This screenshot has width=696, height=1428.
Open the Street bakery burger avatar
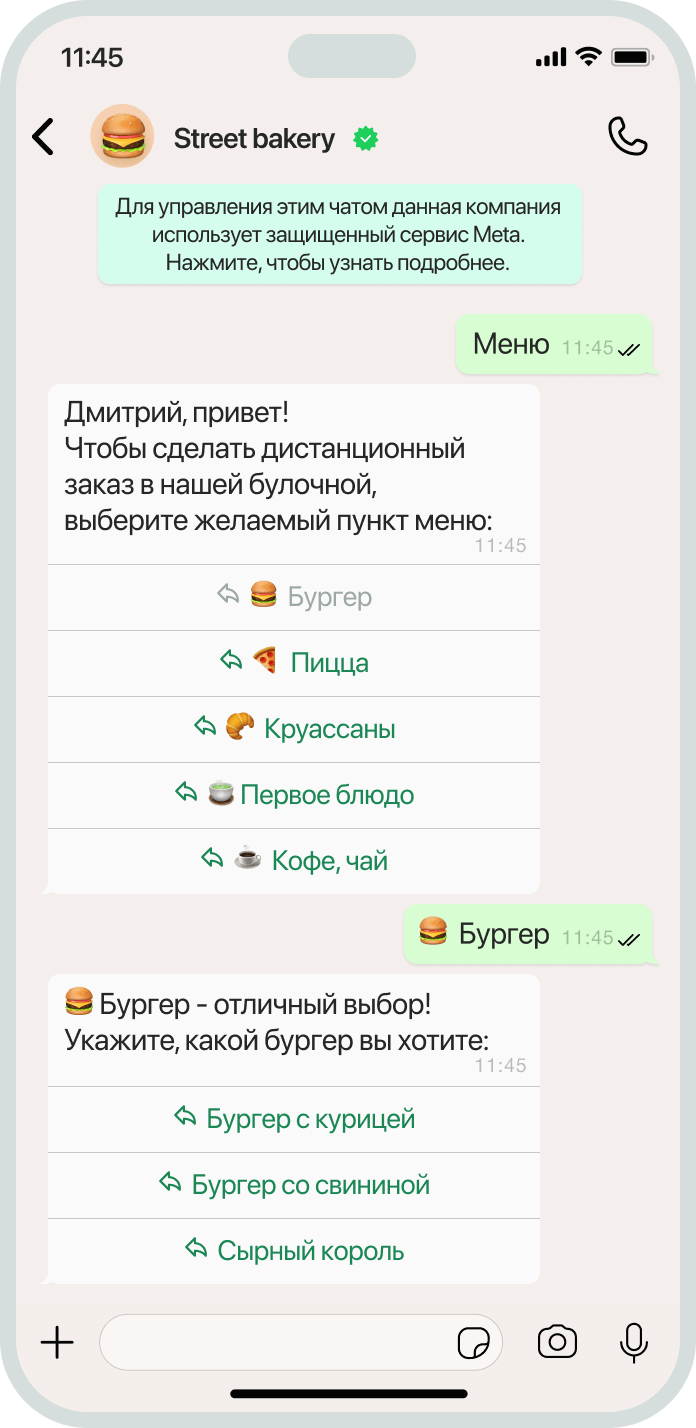pyautogui.click(x=123, y=136)
